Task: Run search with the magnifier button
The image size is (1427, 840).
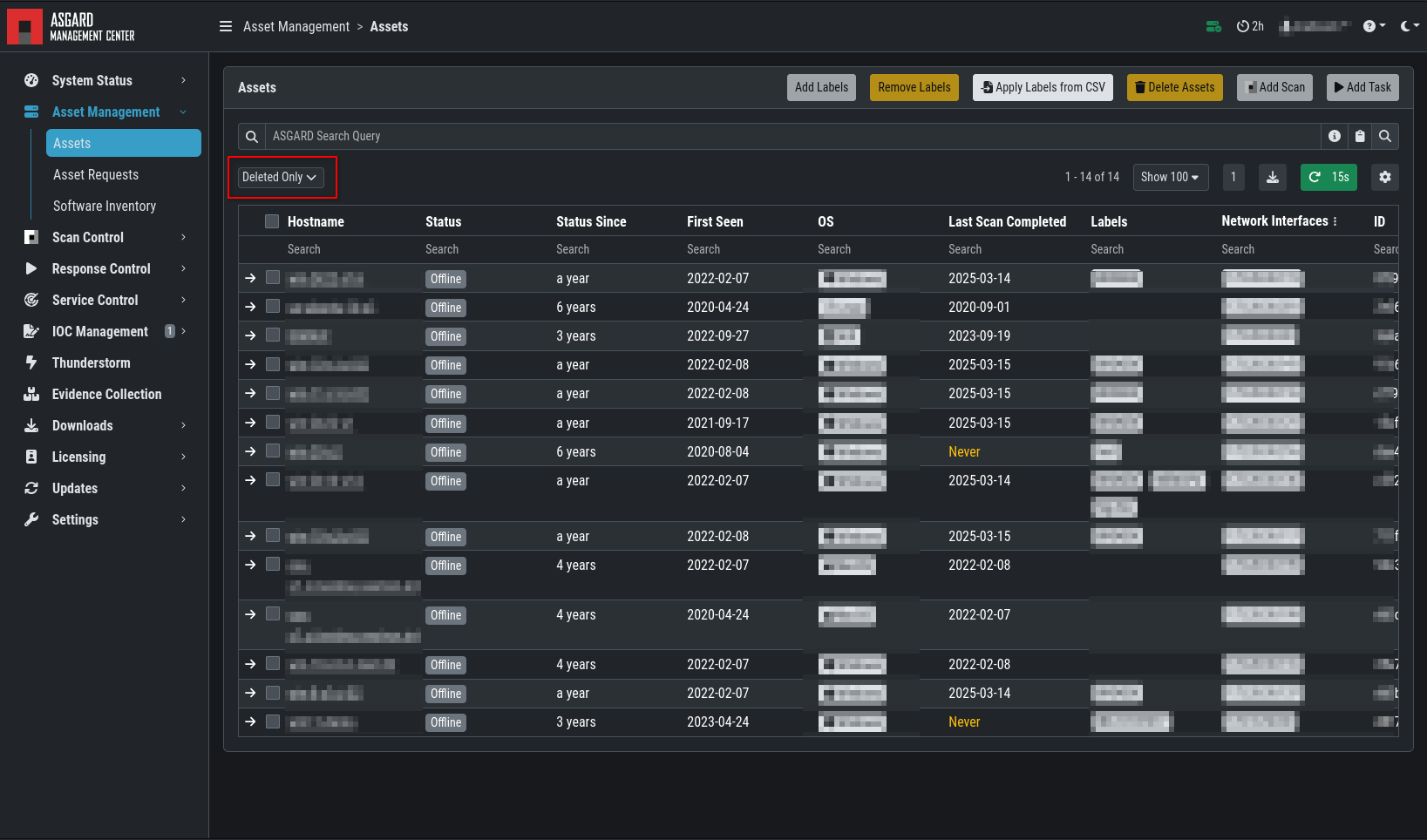Action: [x=1385, y=136]
